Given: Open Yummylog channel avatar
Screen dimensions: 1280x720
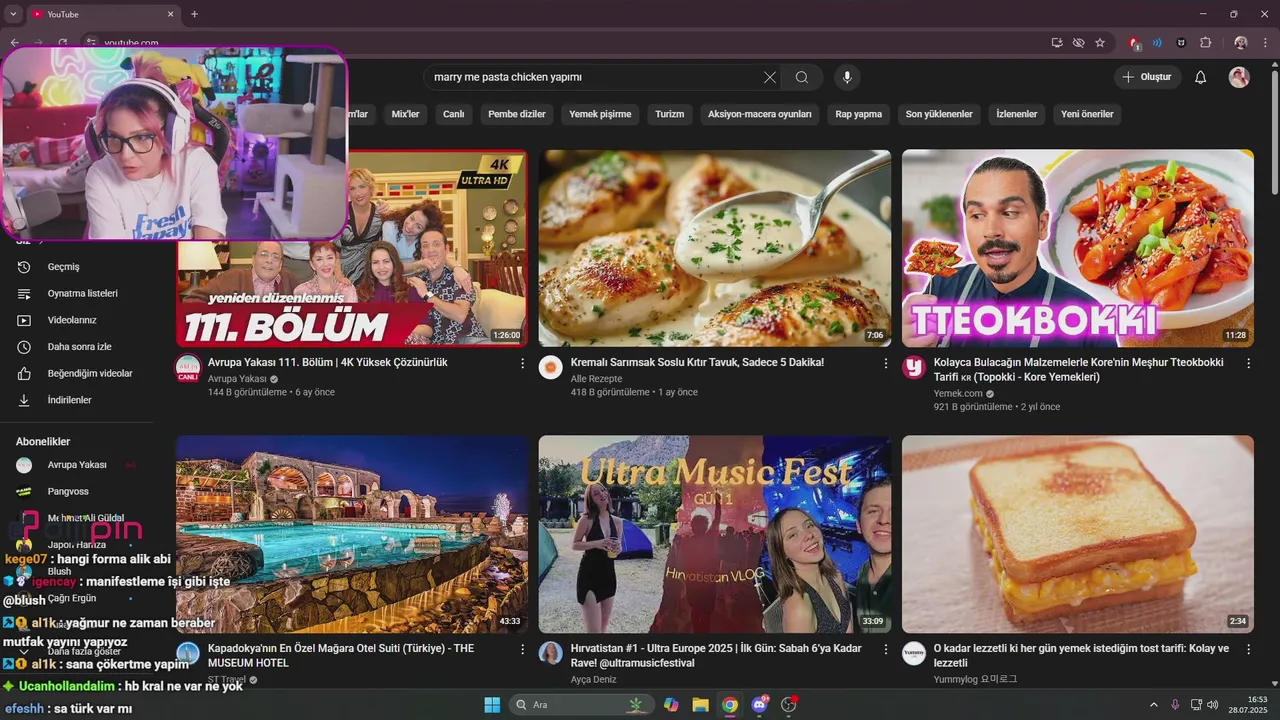Looking at the screenshot, I should [x=914, y=653].
